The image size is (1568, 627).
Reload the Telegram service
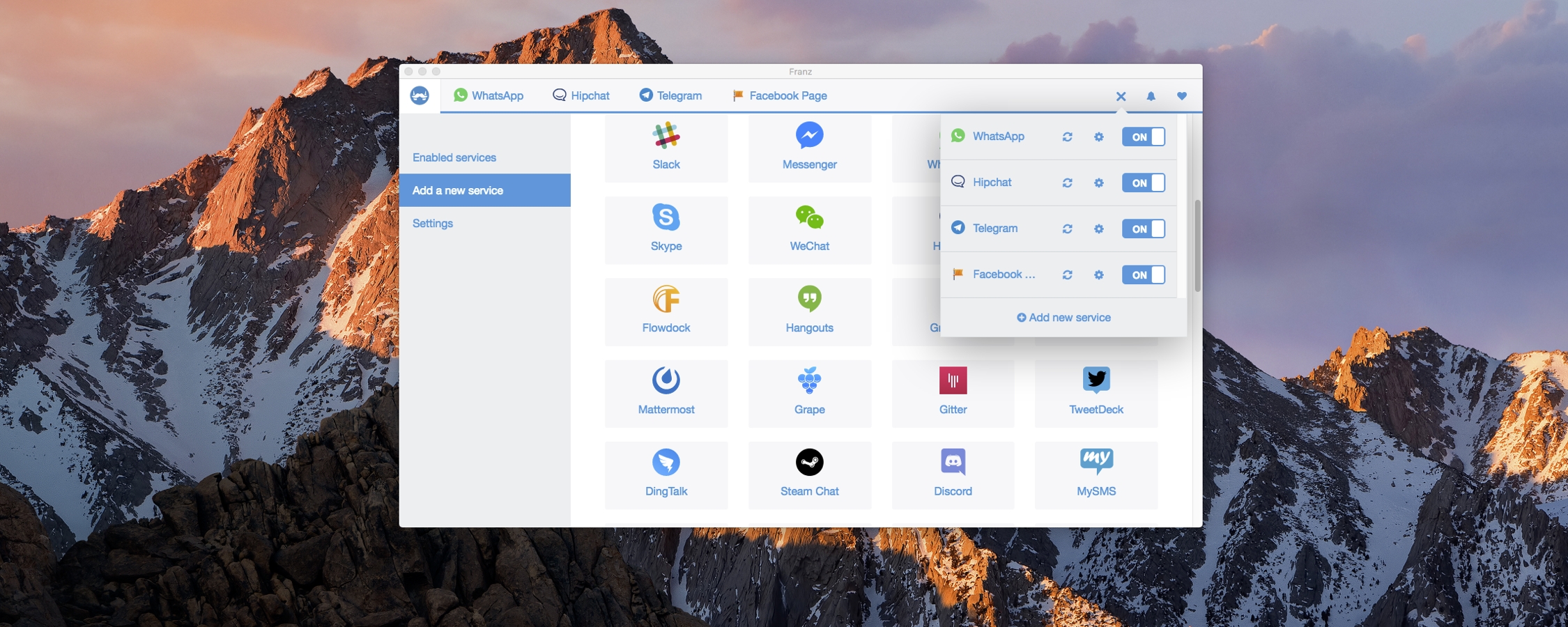click(x=1067, y=229)
